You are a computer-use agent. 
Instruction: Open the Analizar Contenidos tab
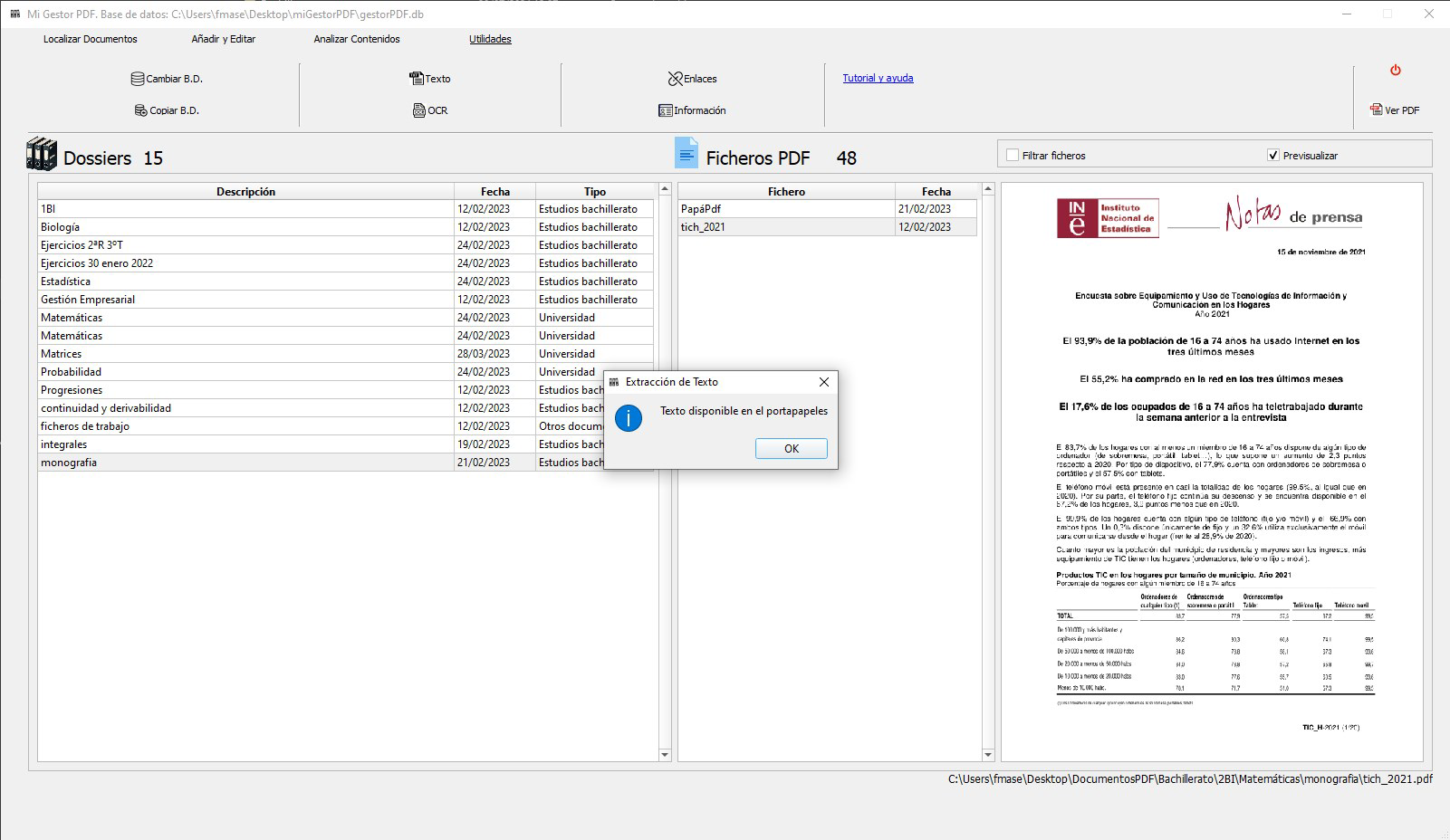click(x=357, y=39)
